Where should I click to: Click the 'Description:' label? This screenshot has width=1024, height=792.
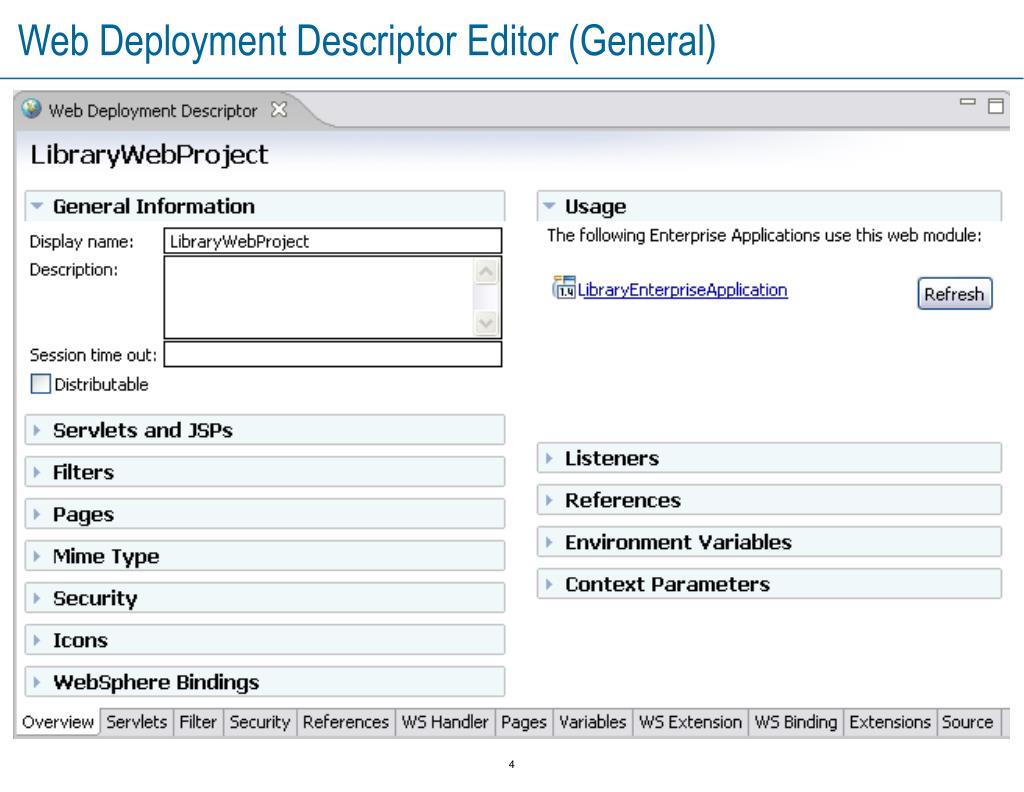pyautogui.click(x=74, y=270)
